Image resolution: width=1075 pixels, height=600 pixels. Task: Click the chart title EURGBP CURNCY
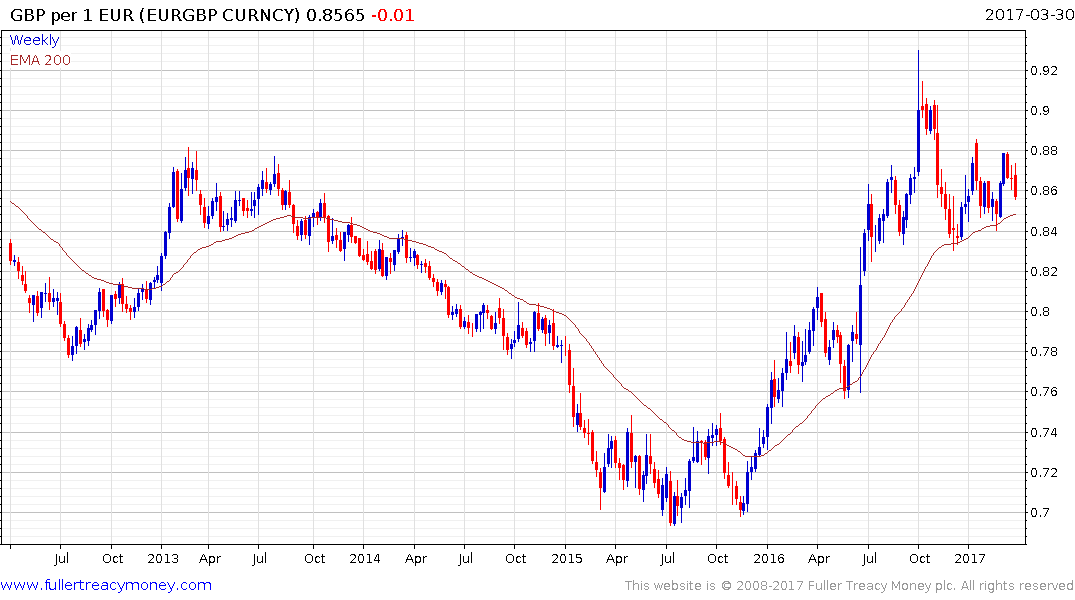click(219, 15)
